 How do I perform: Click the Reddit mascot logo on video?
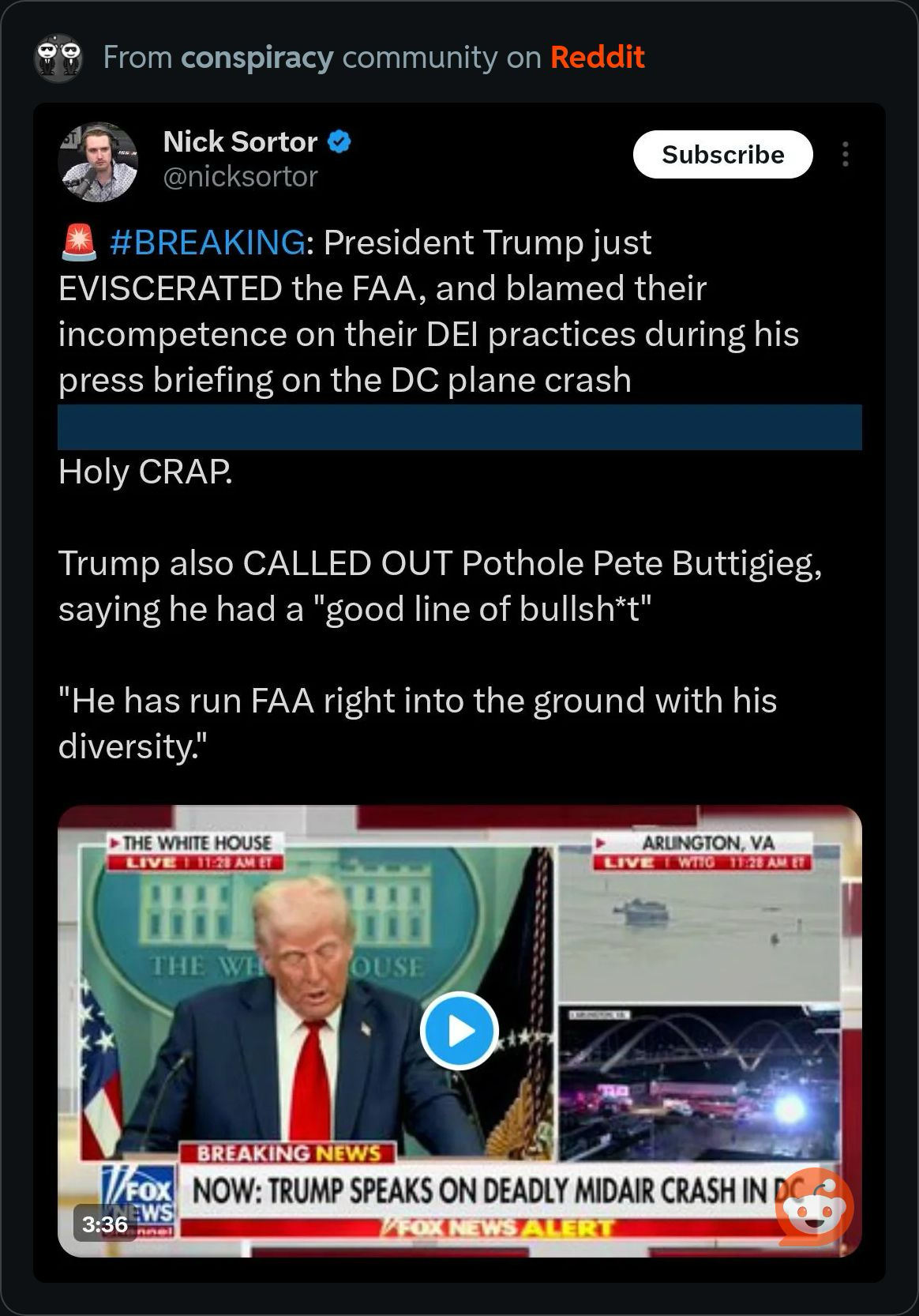814,1208
